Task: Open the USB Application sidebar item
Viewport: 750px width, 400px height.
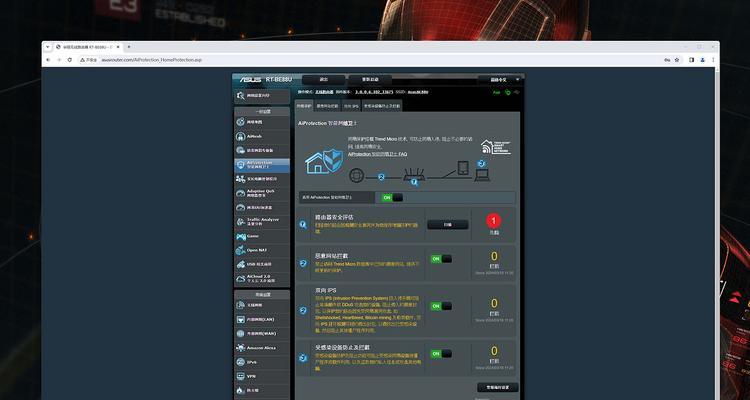Action: (262, 264)
